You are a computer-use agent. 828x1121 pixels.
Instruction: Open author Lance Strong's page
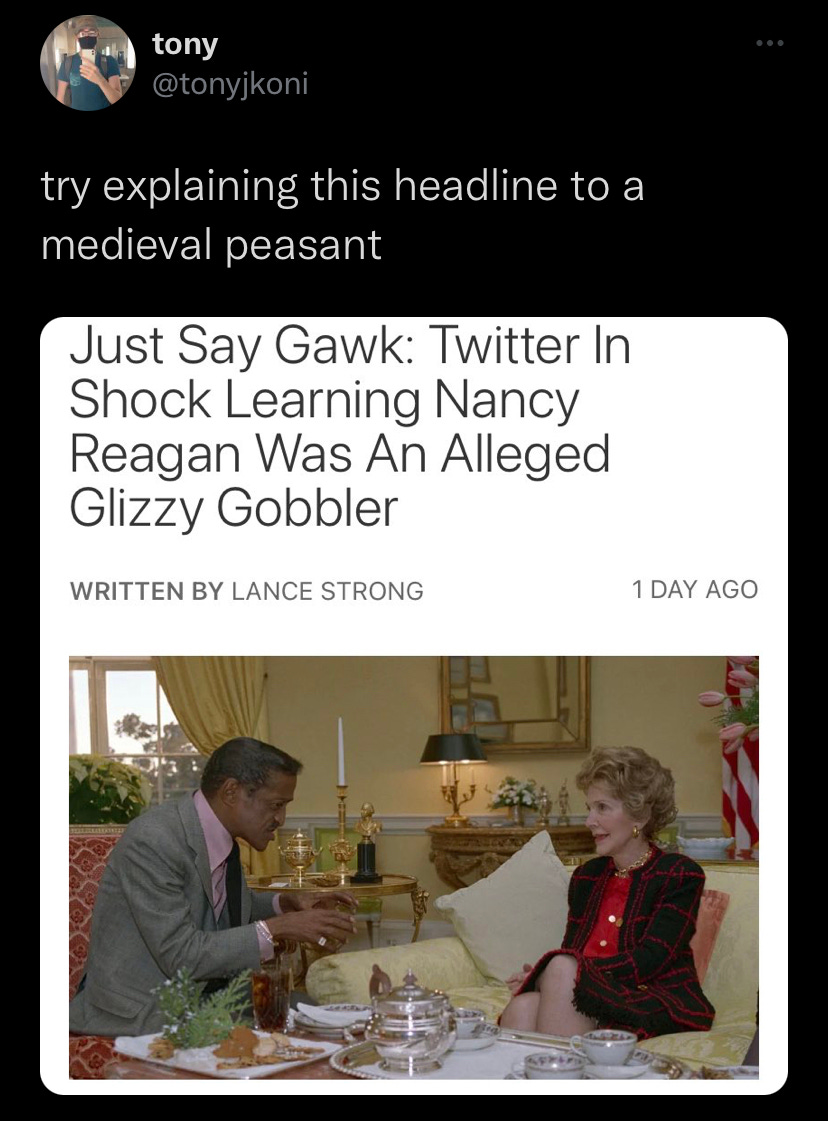327,591
